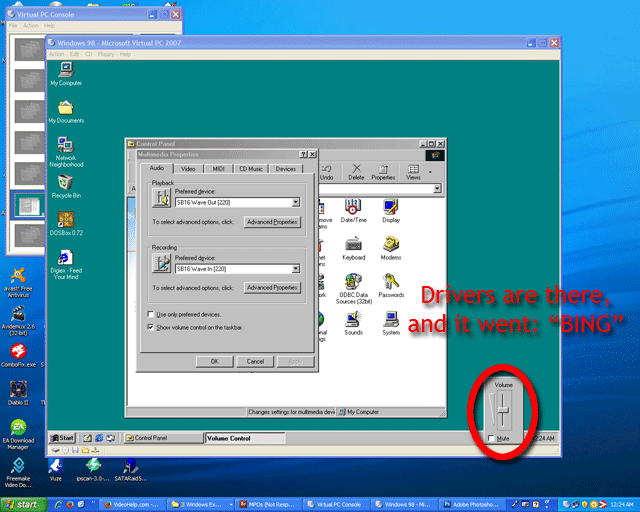Expand Playback preferred device dropdown
640x512 pixels.
tap(296, 202)
